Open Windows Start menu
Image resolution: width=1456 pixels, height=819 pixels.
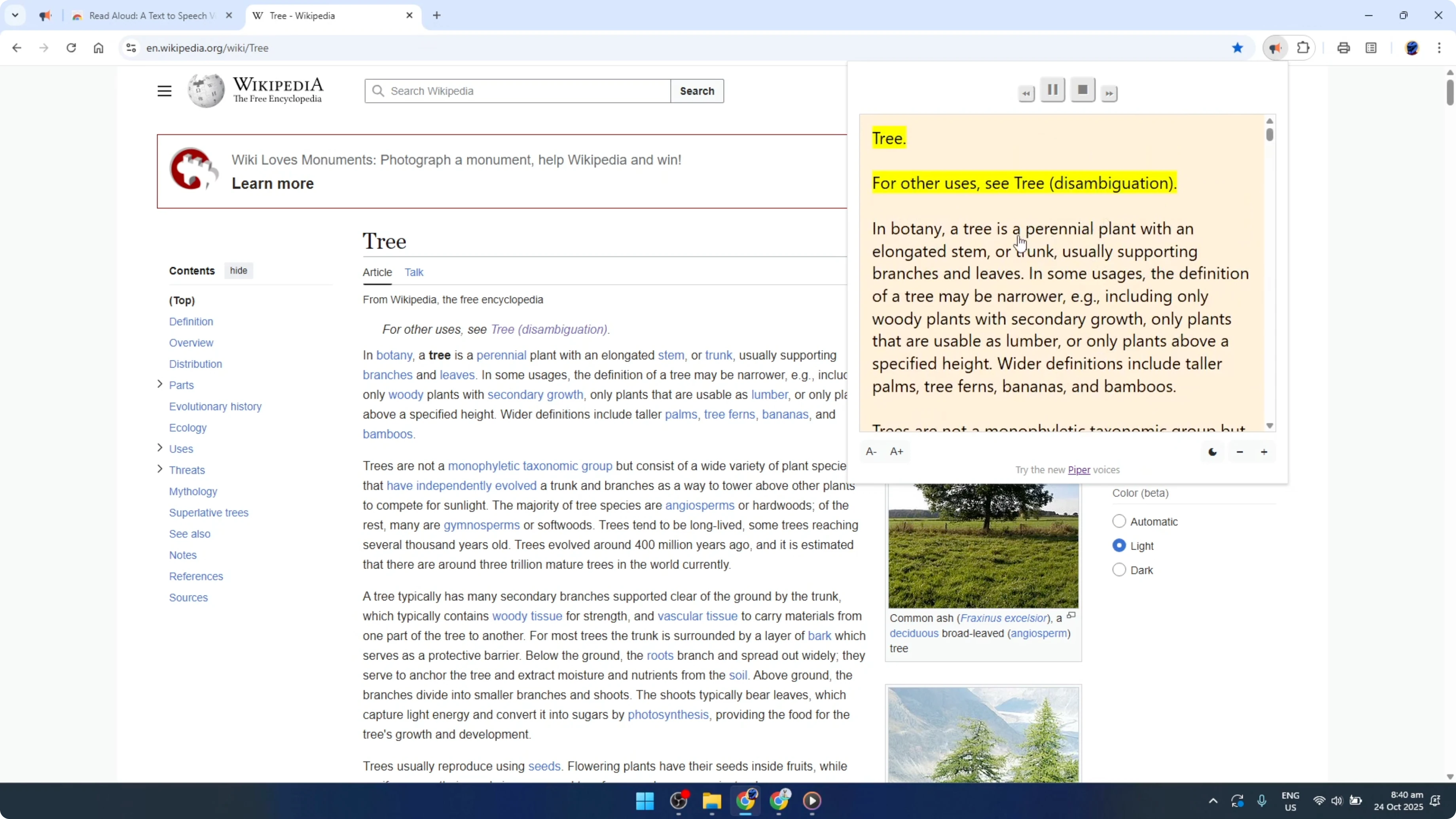pyautogui.click(x=645, y=801)
